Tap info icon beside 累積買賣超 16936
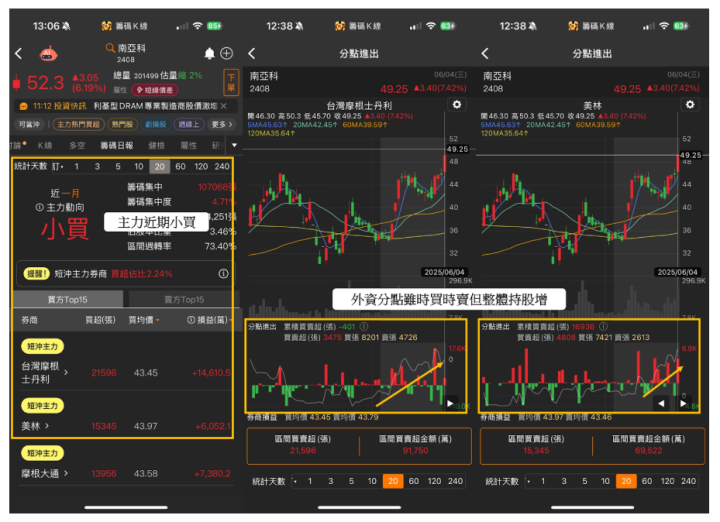The height and width of the screenshot is (522, 720). pos(603,327)
